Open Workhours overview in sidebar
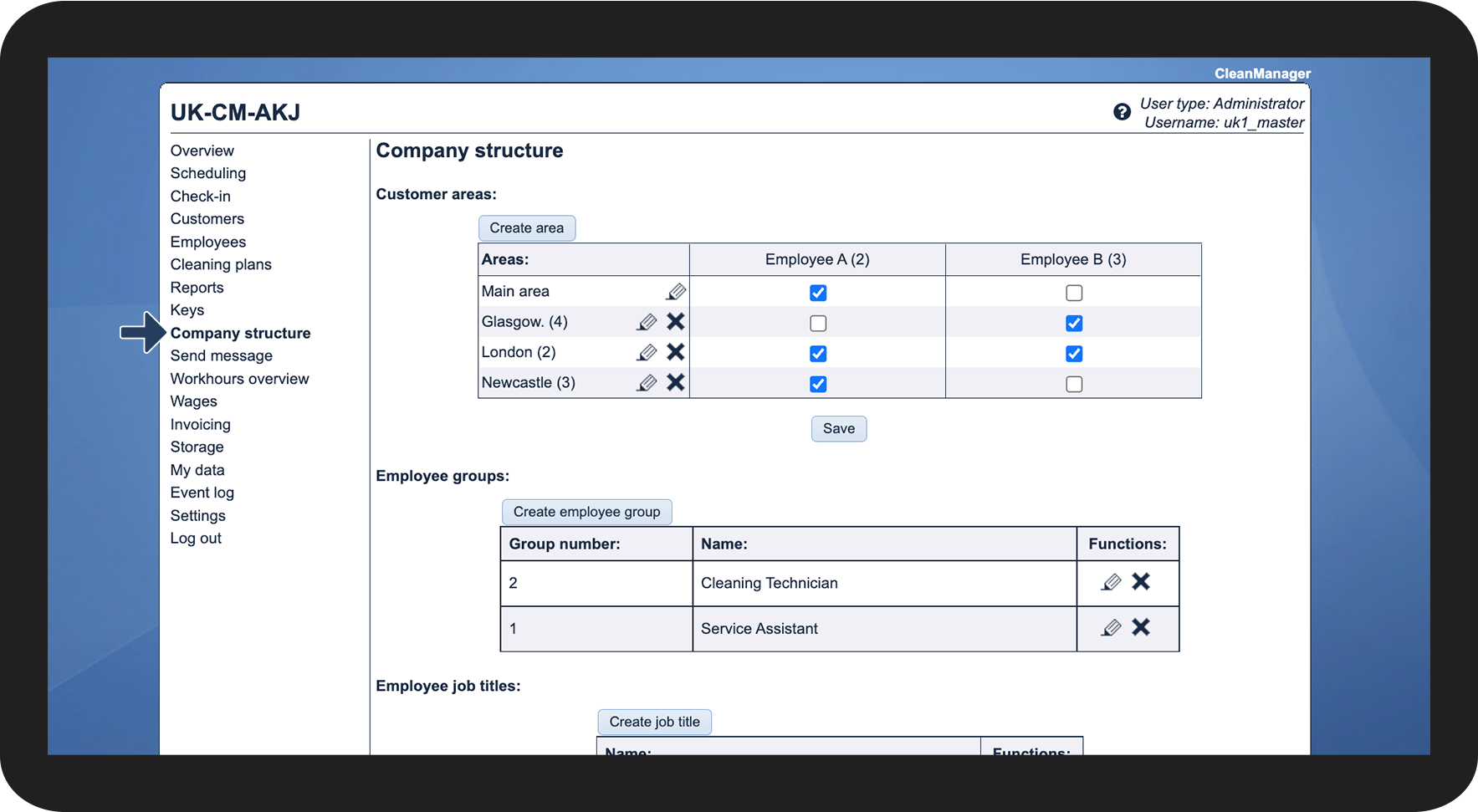The height and width of the screenshot is (812, 1478). click(x=239, y=379)
